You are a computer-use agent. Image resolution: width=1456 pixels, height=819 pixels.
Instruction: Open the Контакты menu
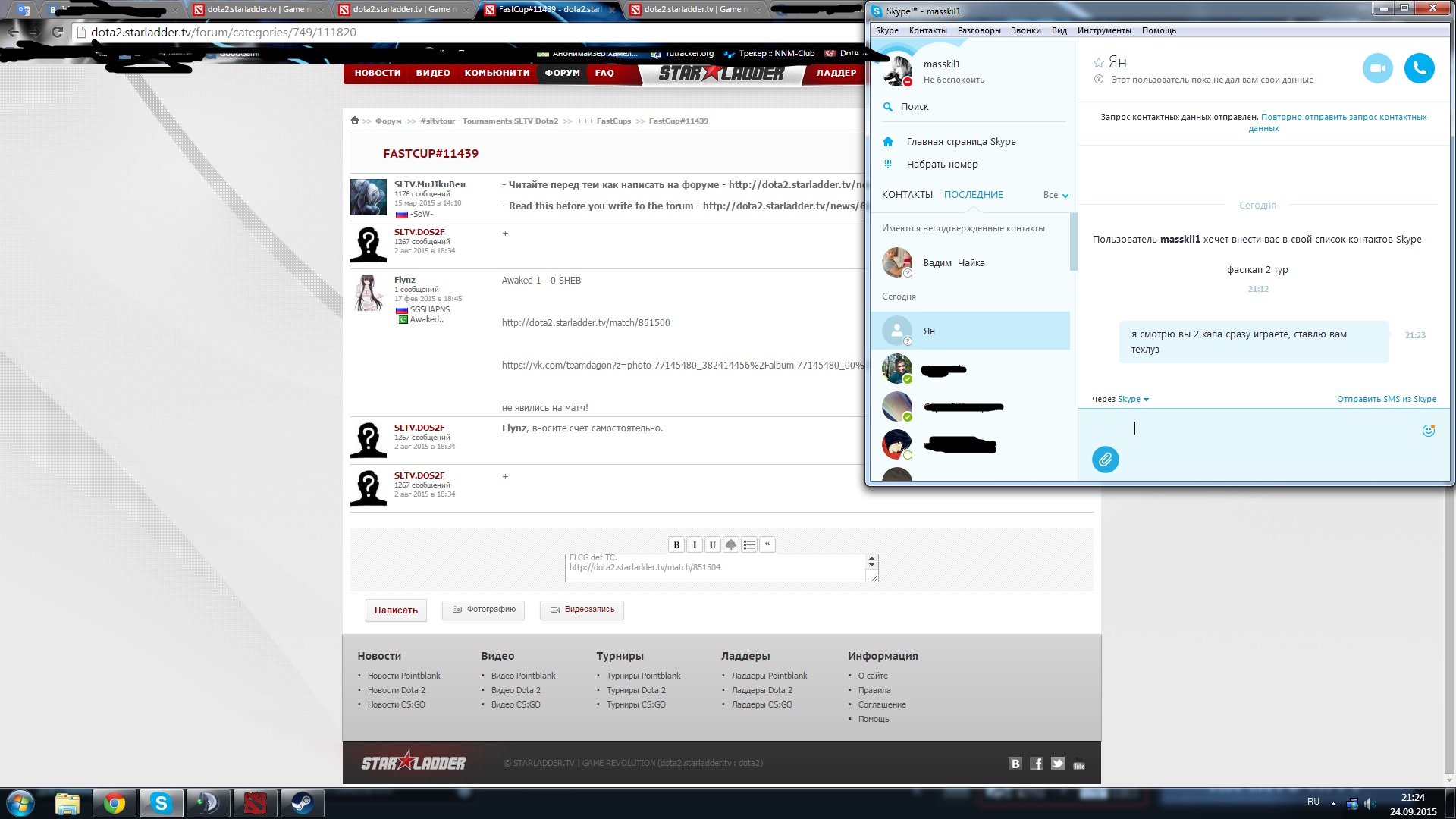click(x=927, y=30)
